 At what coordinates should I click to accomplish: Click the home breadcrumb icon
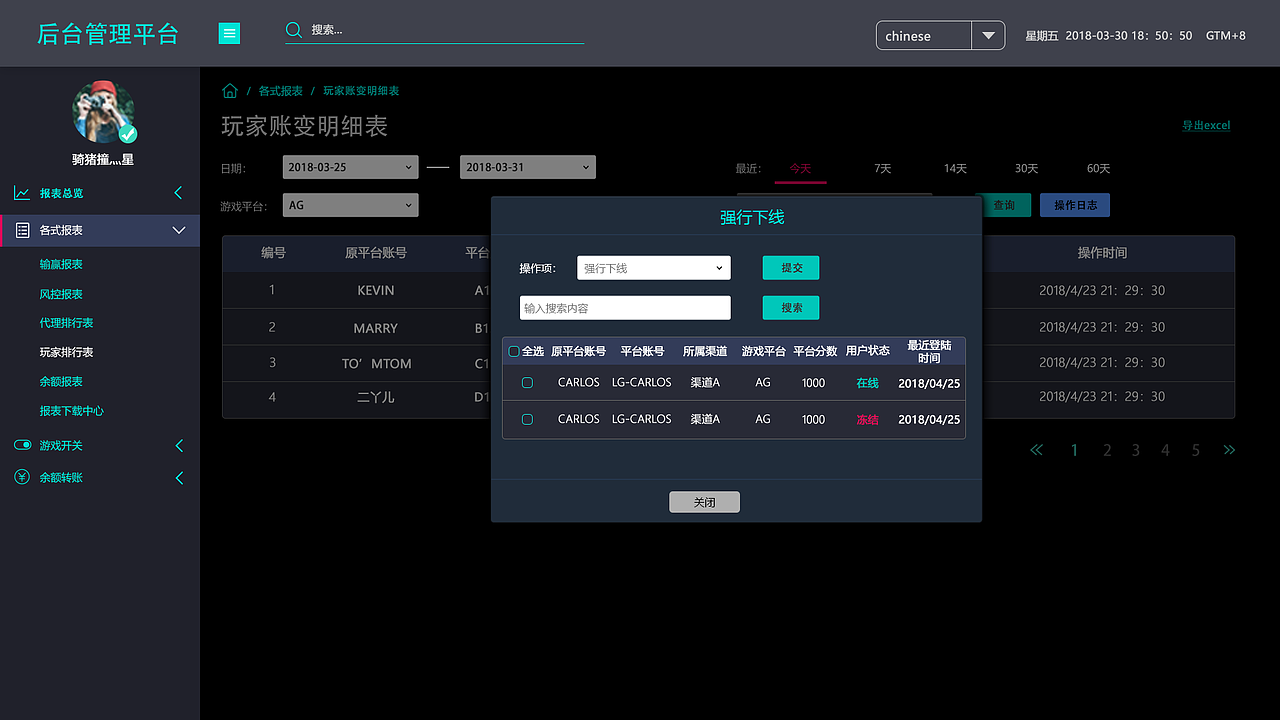(229, 90)
